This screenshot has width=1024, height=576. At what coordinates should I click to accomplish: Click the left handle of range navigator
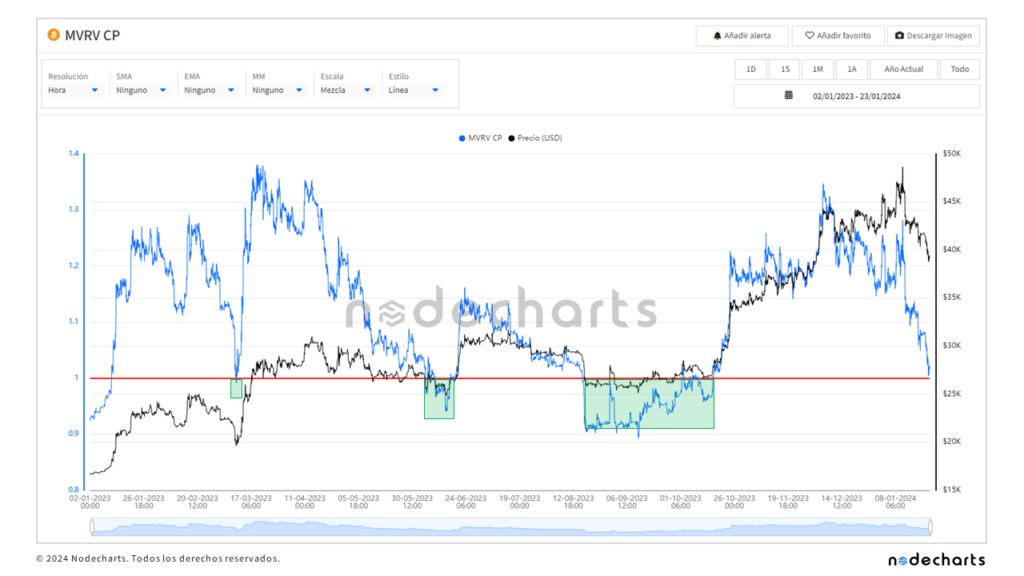91,527
